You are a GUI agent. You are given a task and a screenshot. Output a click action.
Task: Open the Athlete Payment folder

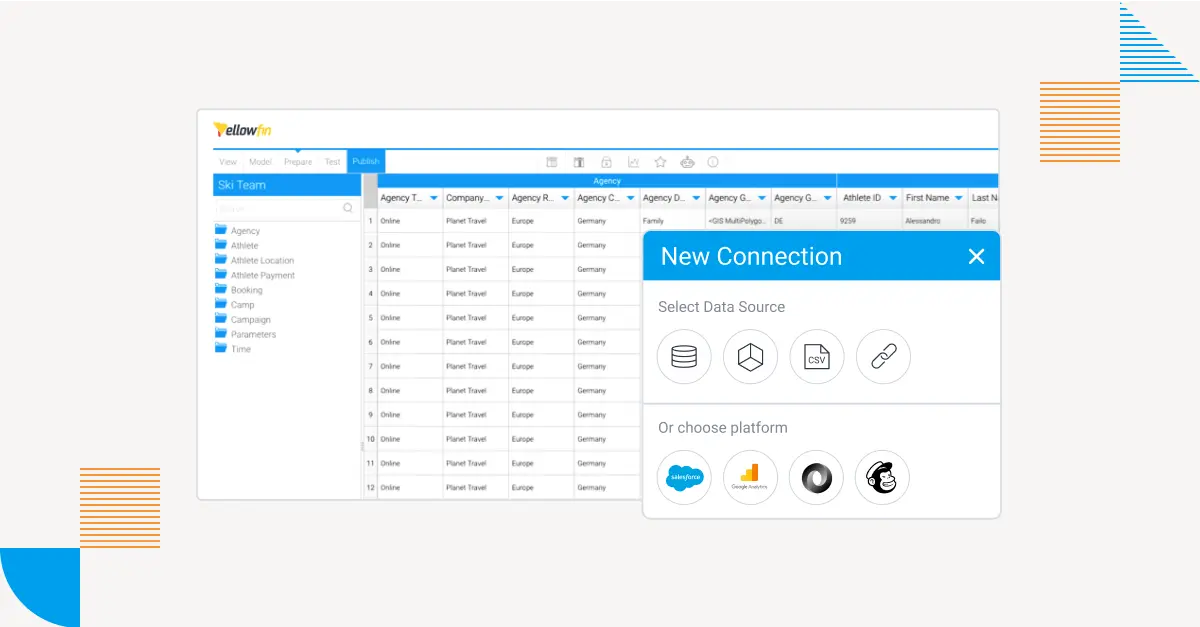[x=262, y=275]
